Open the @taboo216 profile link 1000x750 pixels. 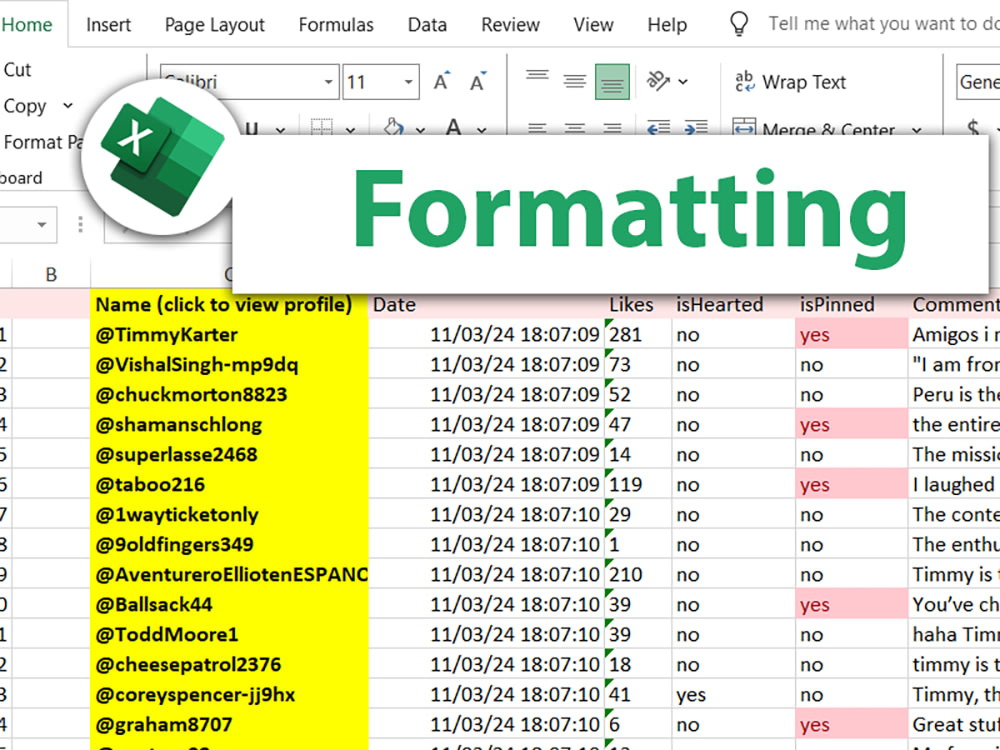point(151,485)
